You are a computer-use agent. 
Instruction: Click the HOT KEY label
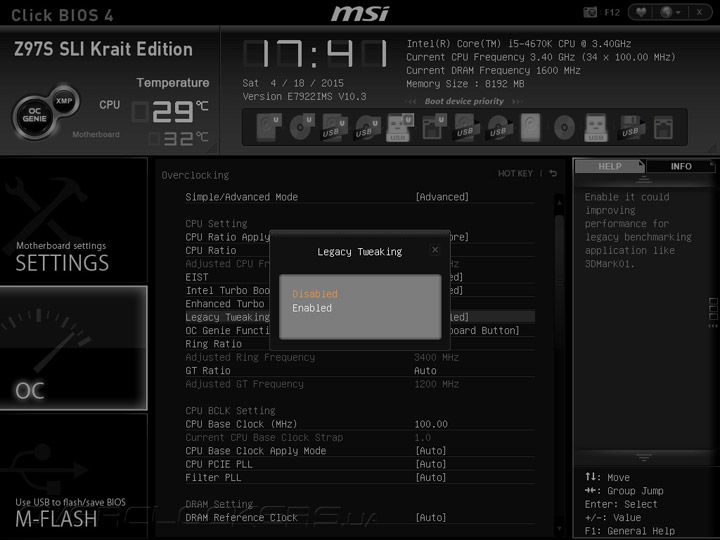(x=515, y=174)
